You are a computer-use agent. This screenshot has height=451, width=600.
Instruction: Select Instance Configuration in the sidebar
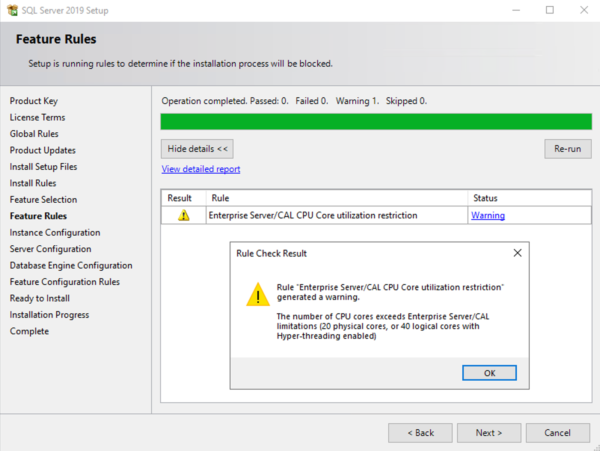[x=54, y=232]
